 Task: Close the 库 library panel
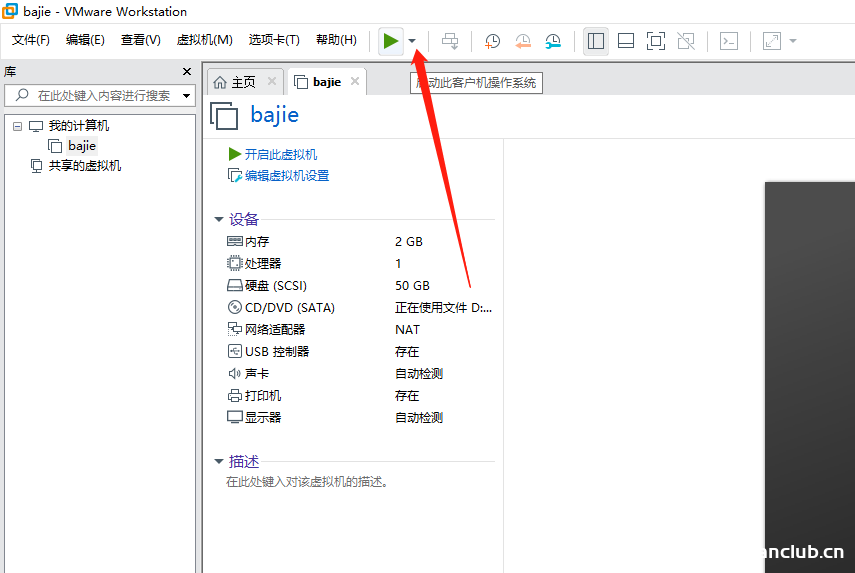(187, 71)
